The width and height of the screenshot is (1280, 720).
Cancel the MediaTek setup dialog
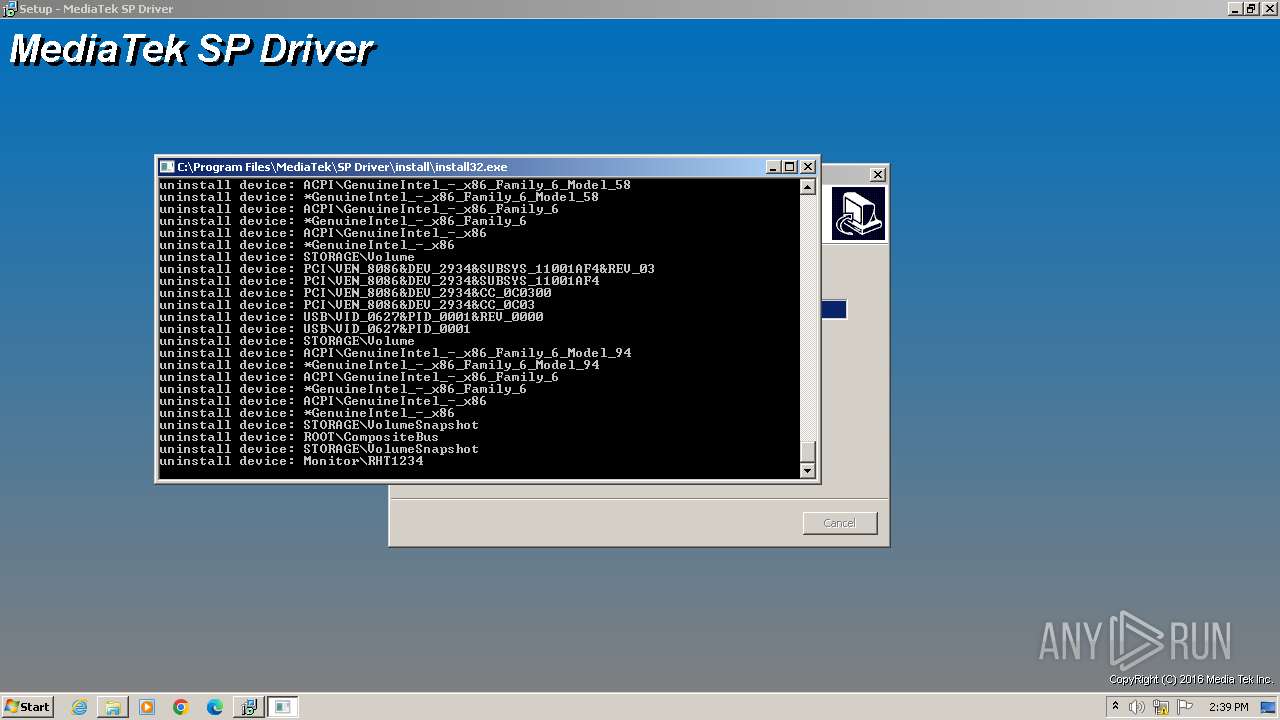(840, 523)
